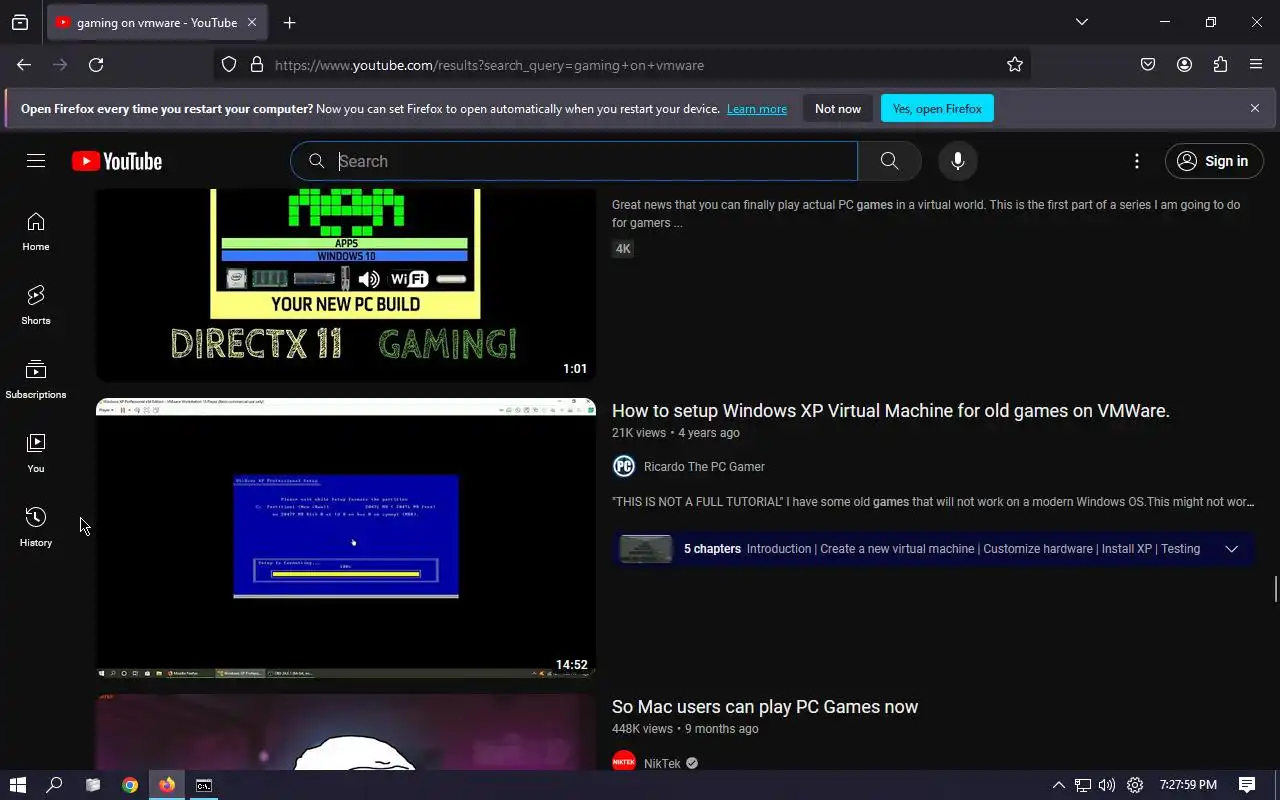Viewport: 1280px width, 800px height.
Task: Dismiss the Firefox startup notification bar
Action: pyautogui.click(x=1255, y=108)
